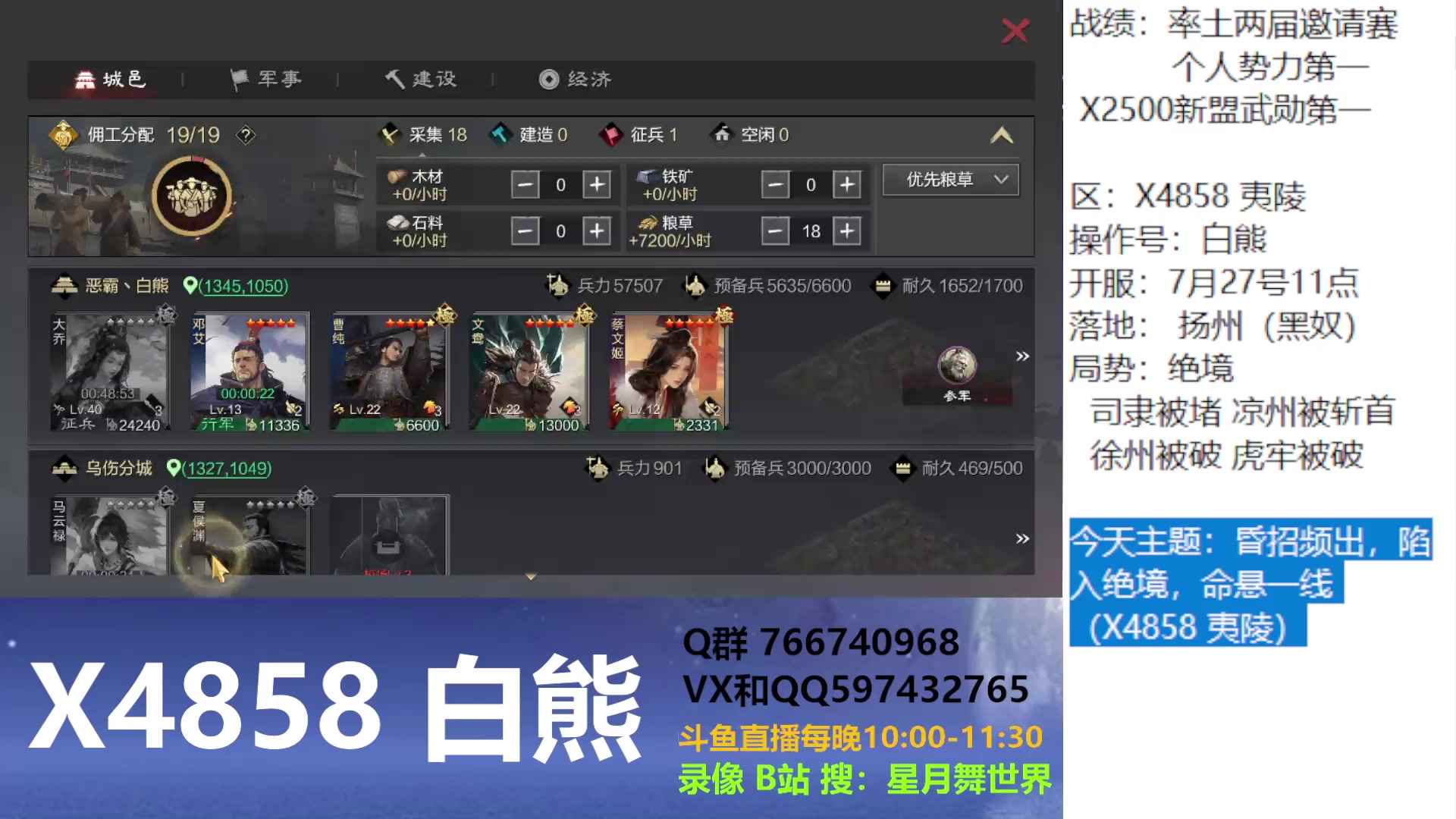The width and height of the screenshot is (1456, 819).
Task: Increase 铁矿 worker count
Action: [x=847, y=184]
